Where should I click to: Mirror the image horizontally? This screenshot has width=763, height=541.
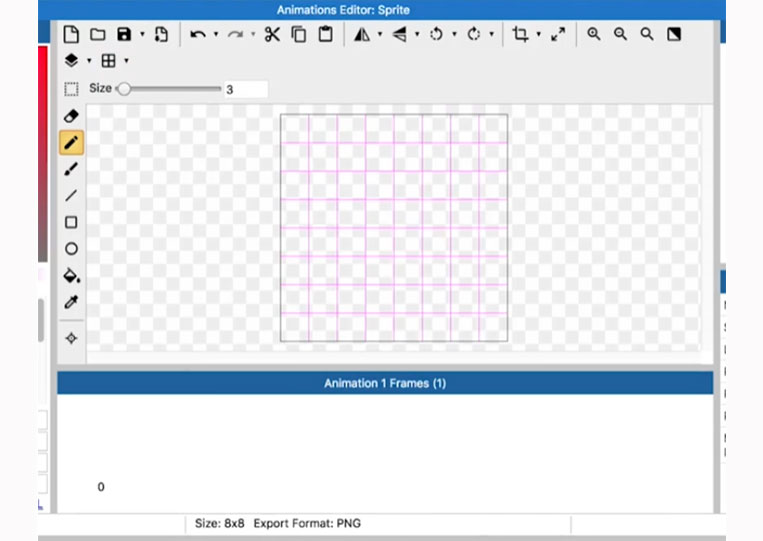tap(362, 35)
